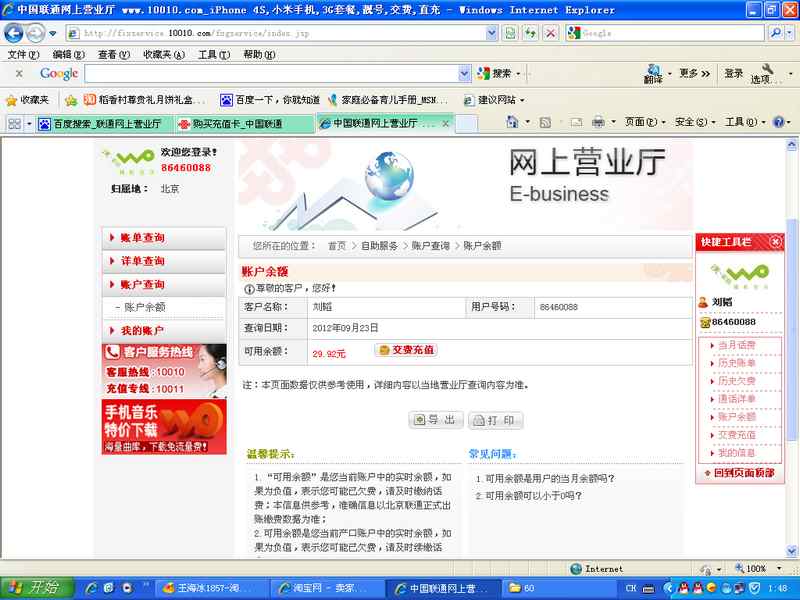Open the 编辑(E) menu
Viewport: 800px width, 600px height.
coord(68,54)
